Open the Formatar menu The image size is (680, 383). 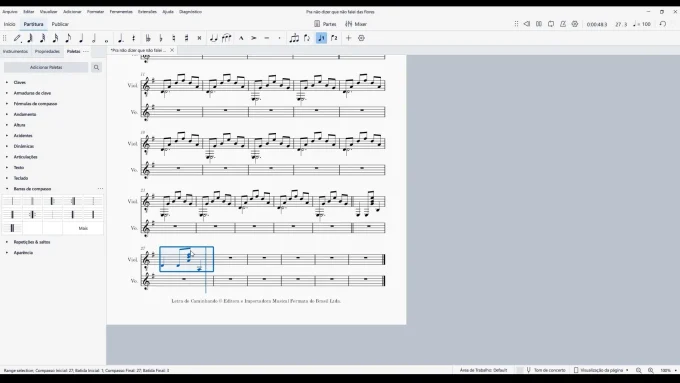(95, 12)
